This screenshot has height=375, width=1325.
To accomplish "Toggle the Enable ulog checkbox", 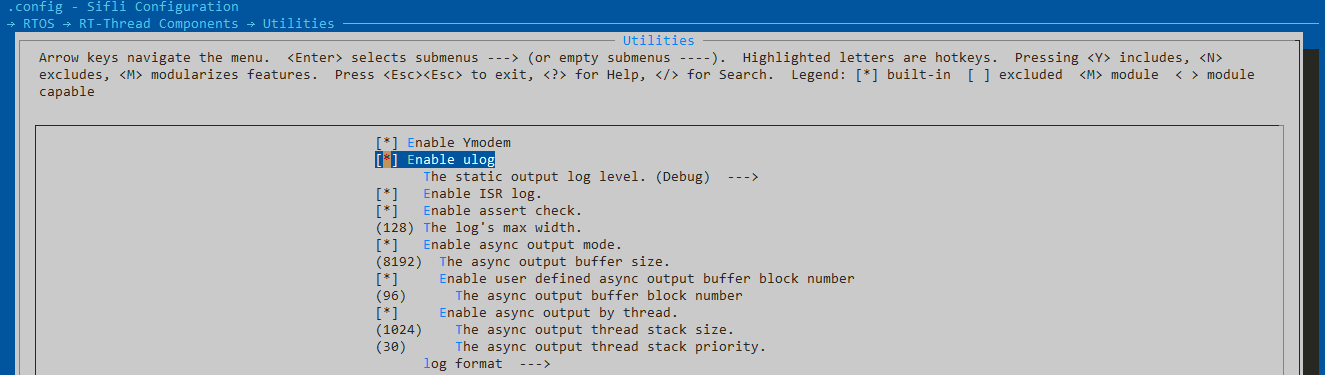I will [387, 160].
